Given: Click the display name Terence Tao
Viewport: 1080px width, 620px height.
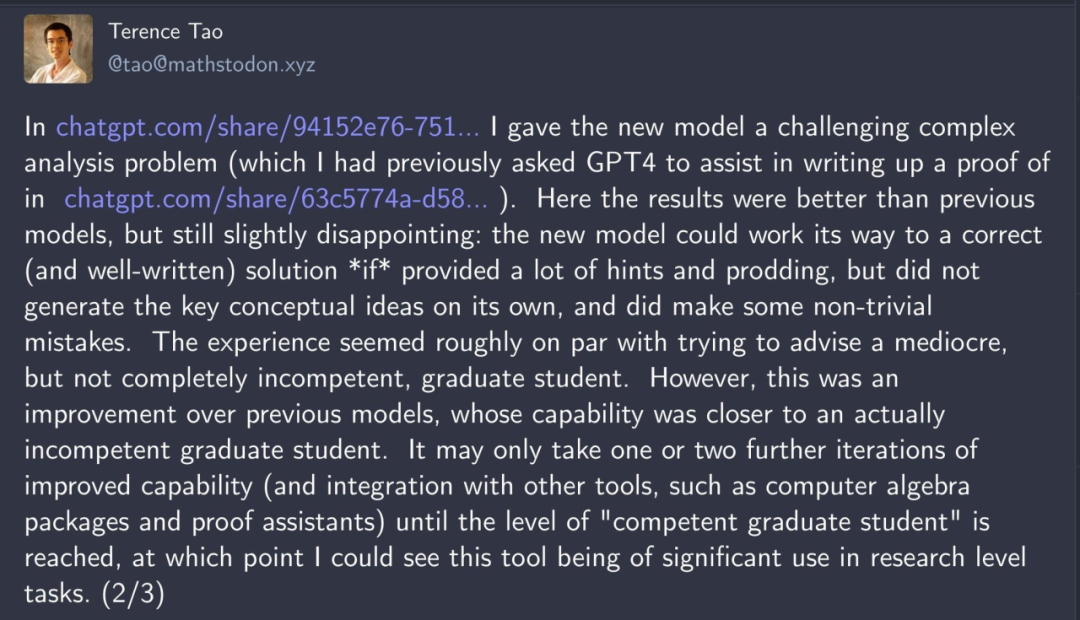Looking at the screenshot, I should [165, 32].
